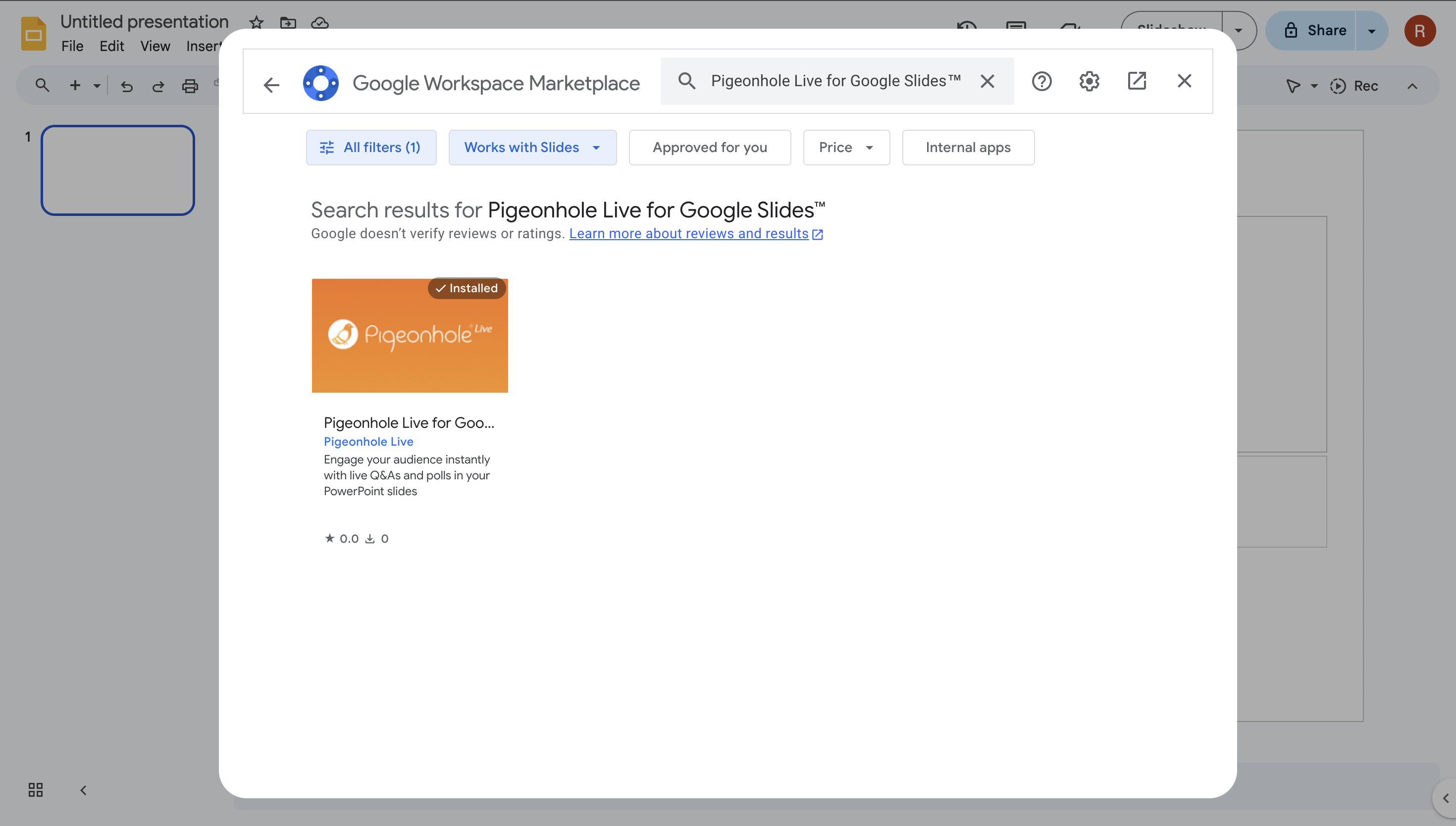Open the View menu
1456x826 pixels.
coord(155,46)
